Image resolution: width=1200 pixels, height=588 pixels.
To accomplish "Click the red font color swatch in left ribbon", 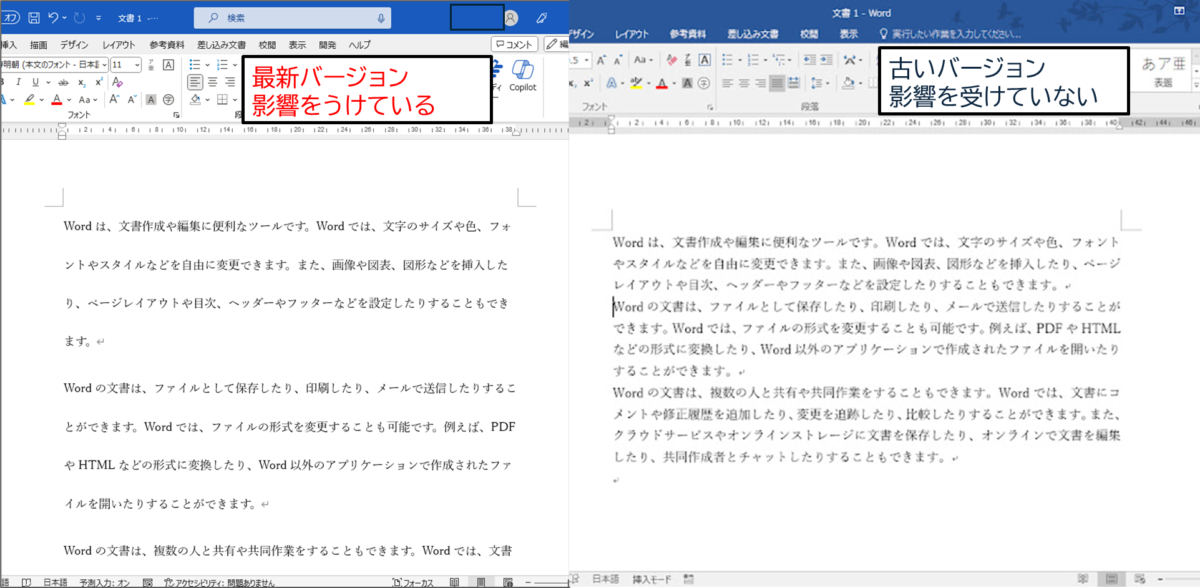I will click(x=55, y=100).
